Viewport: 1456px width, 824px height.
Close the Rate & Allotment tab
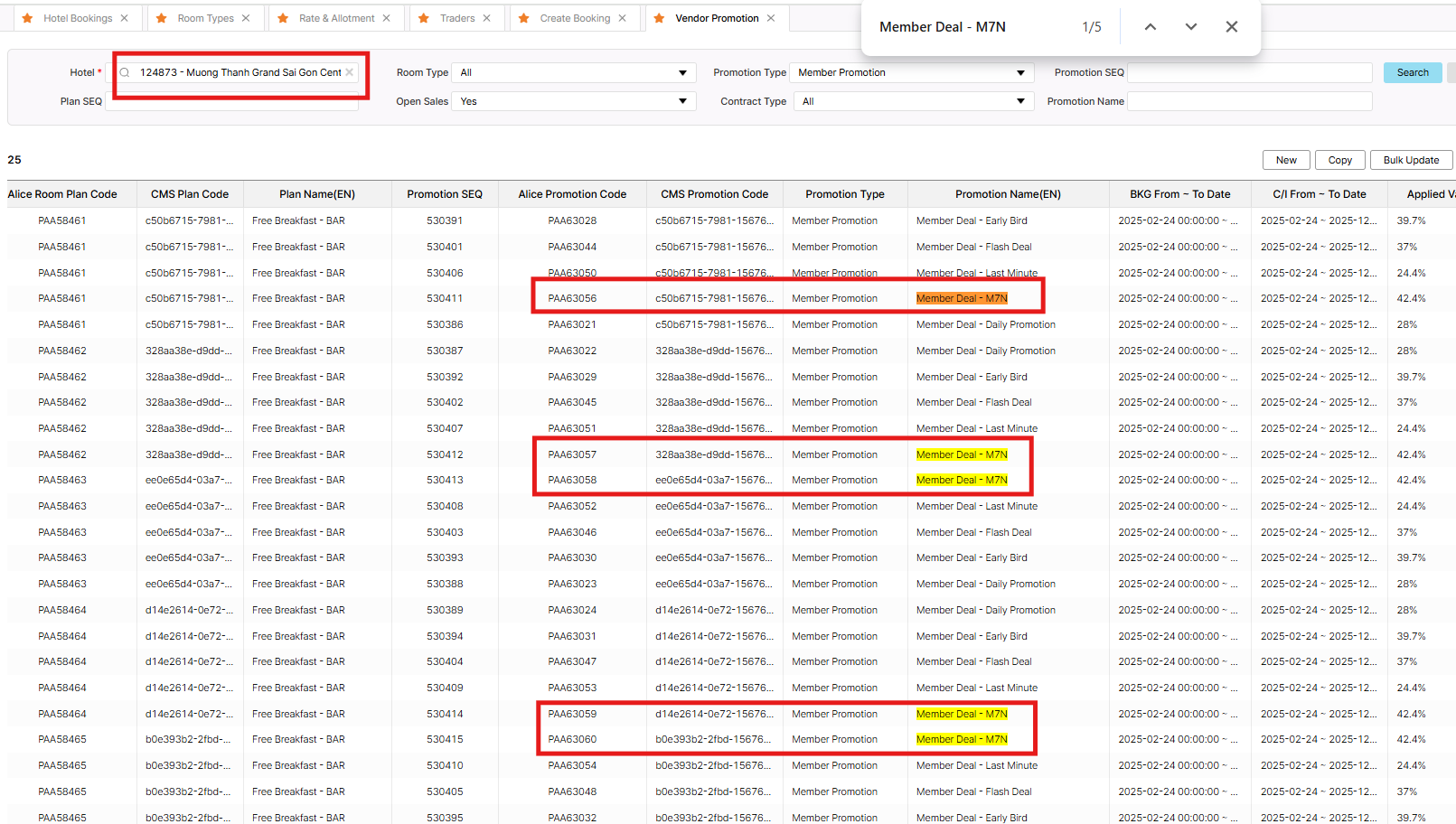(x=387, y=18)
